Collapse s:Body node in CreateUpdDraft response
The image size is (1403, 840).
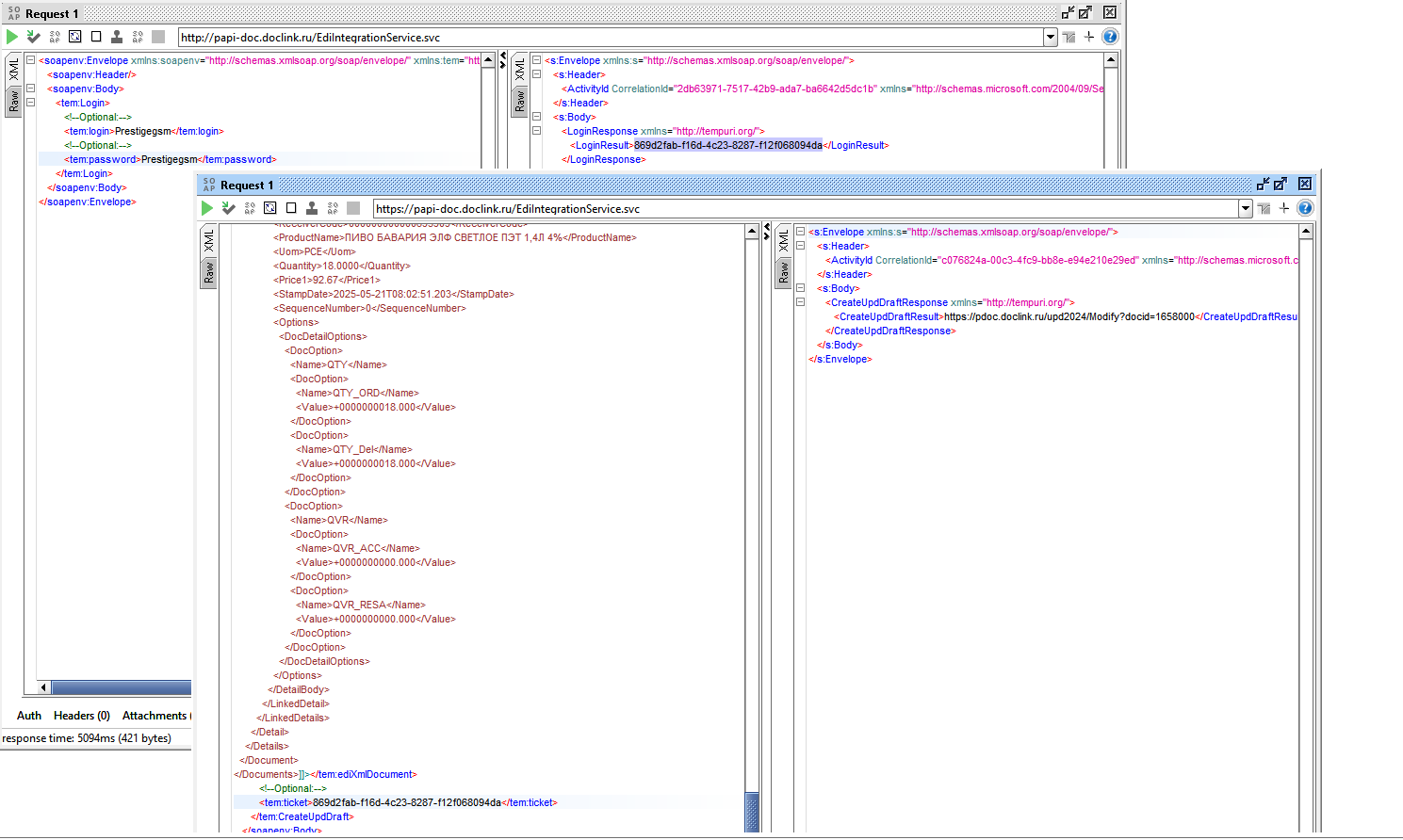tap(800, 288)
